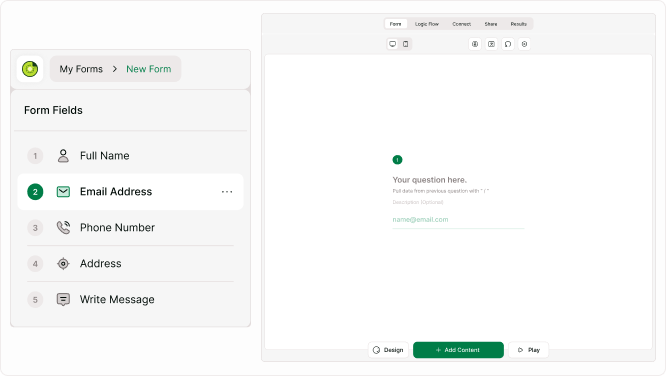Click the undo arrow icon in toolbar
The width and height of the screenshot is (666, 376).
click(508, 44)
